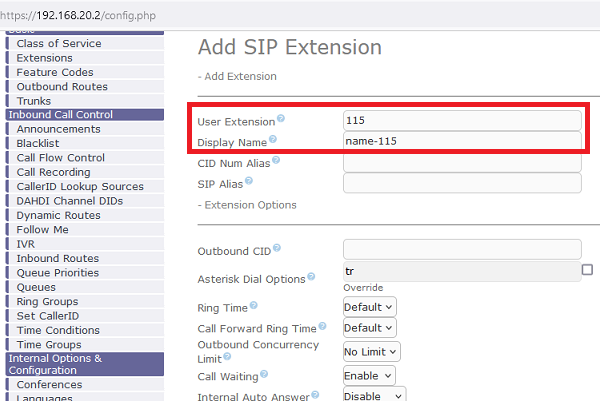Click help icon beside Display Name
Viewport: 600px width, 401px height.
[273, 140]
